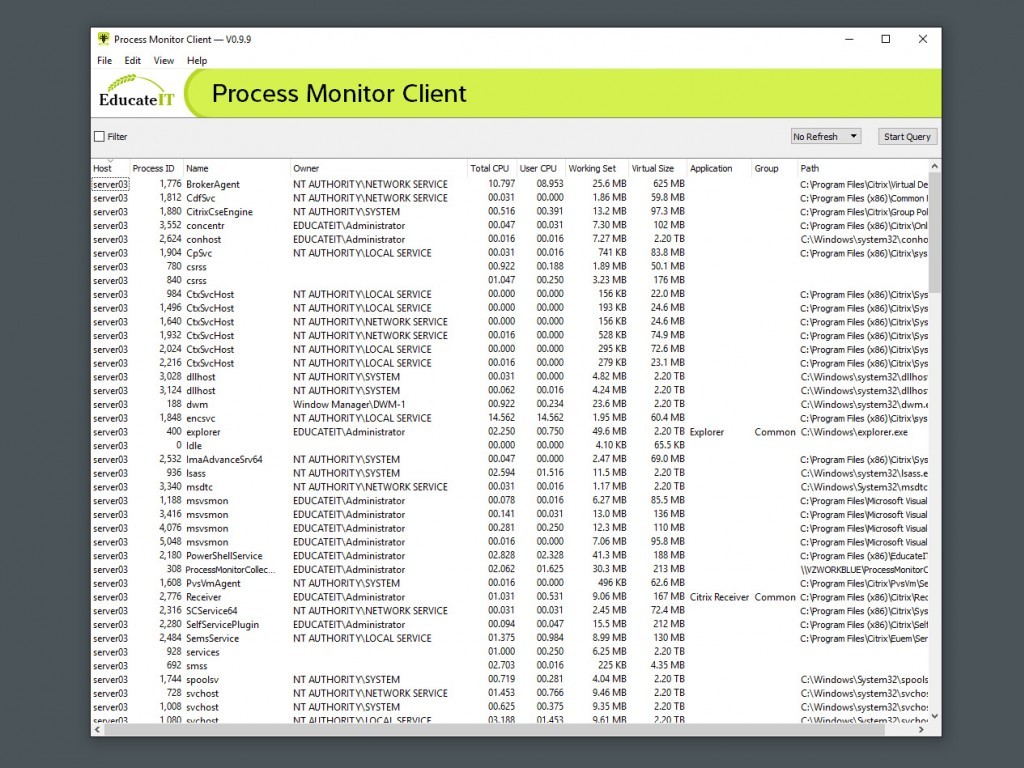Sort by Process ID column header

[154, 169]
